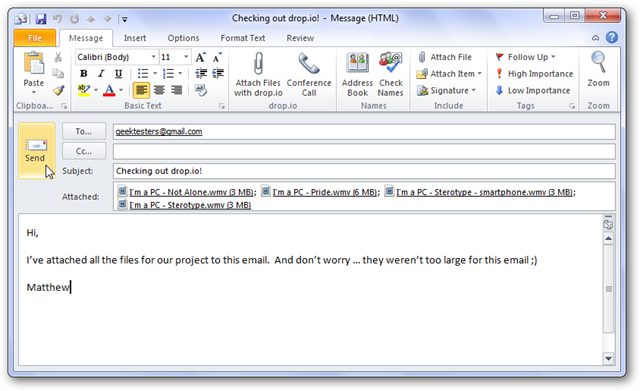Open font color dropdown arrow

(x=121, y=90)
